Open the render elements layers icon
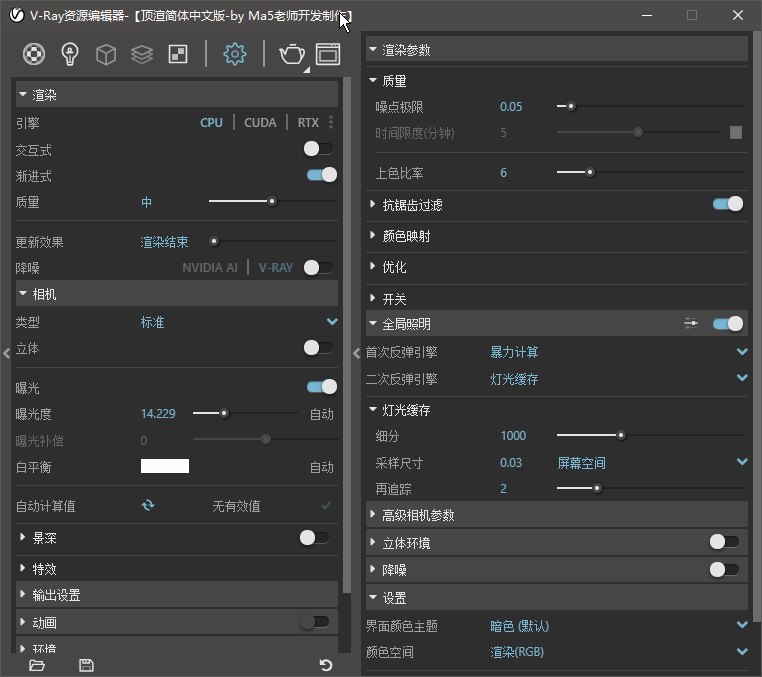Screen dimensions: 762x677 (x=142, y=54)
